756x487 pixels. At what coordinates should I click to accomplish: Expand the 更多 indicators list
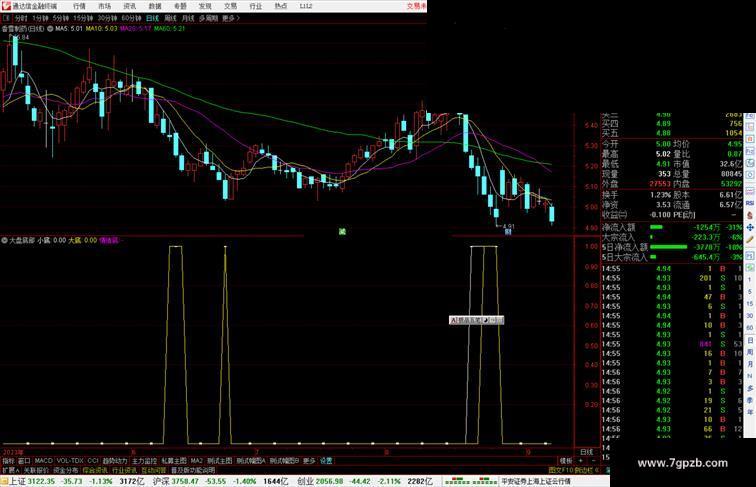(x=309, y=461)
